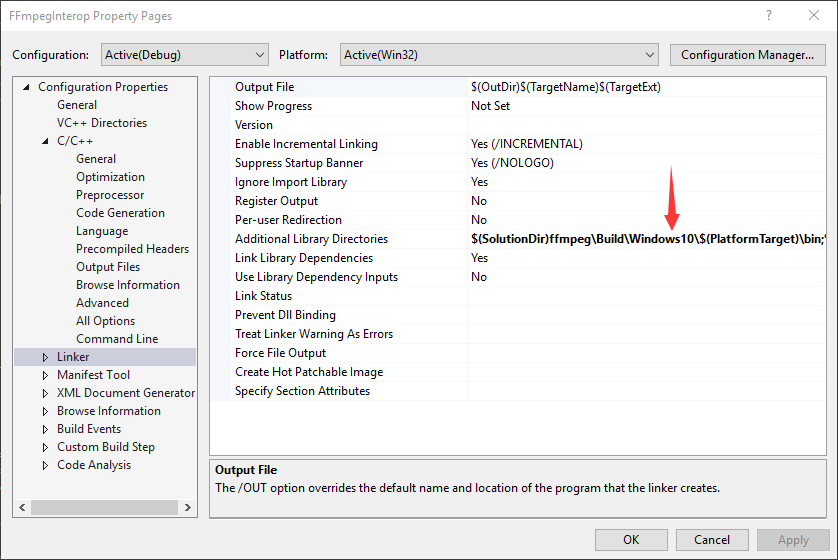Select the Build Events label

pyautogui.click(x=89, y=429)
